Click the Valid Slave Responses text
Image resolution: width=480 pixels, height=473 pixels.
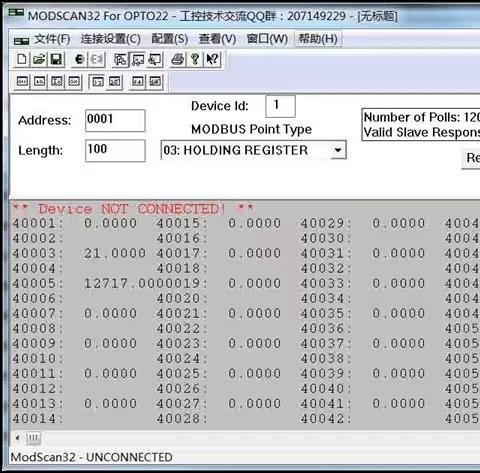point(421,132)
